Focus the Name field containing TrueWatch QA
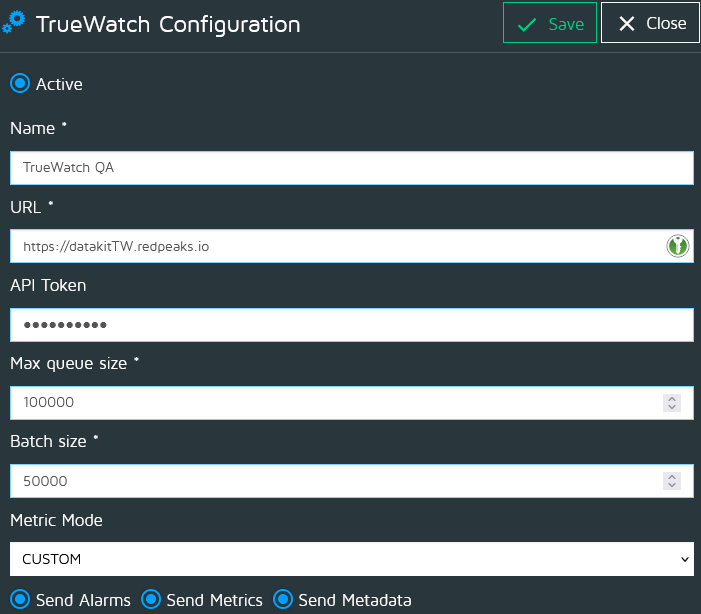 pos(351,168)
